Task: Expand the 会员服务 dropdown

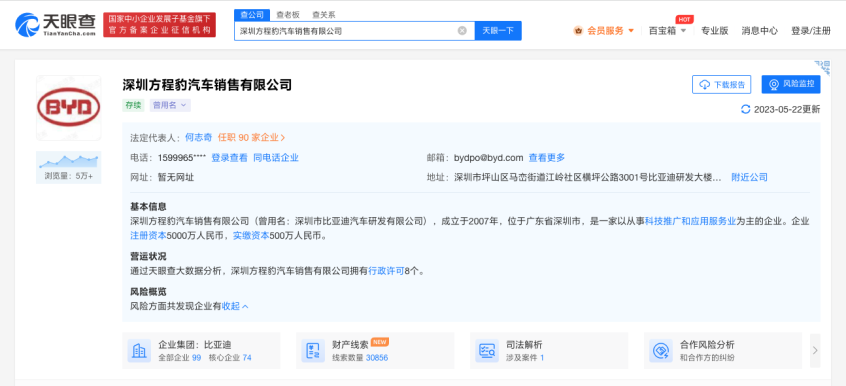Action: click(x=631, y=31)
